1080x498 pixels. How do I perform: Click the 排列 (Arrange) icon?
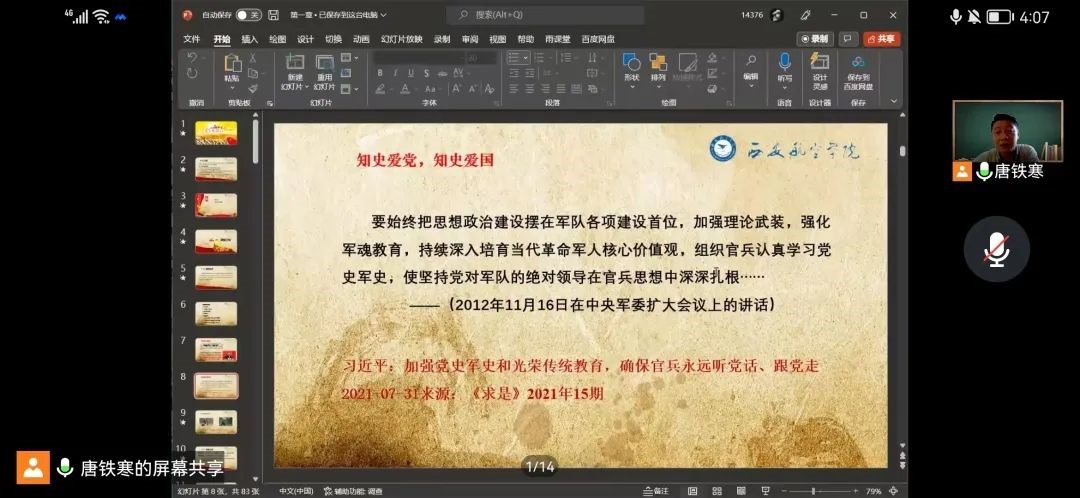tap(658, 63)
